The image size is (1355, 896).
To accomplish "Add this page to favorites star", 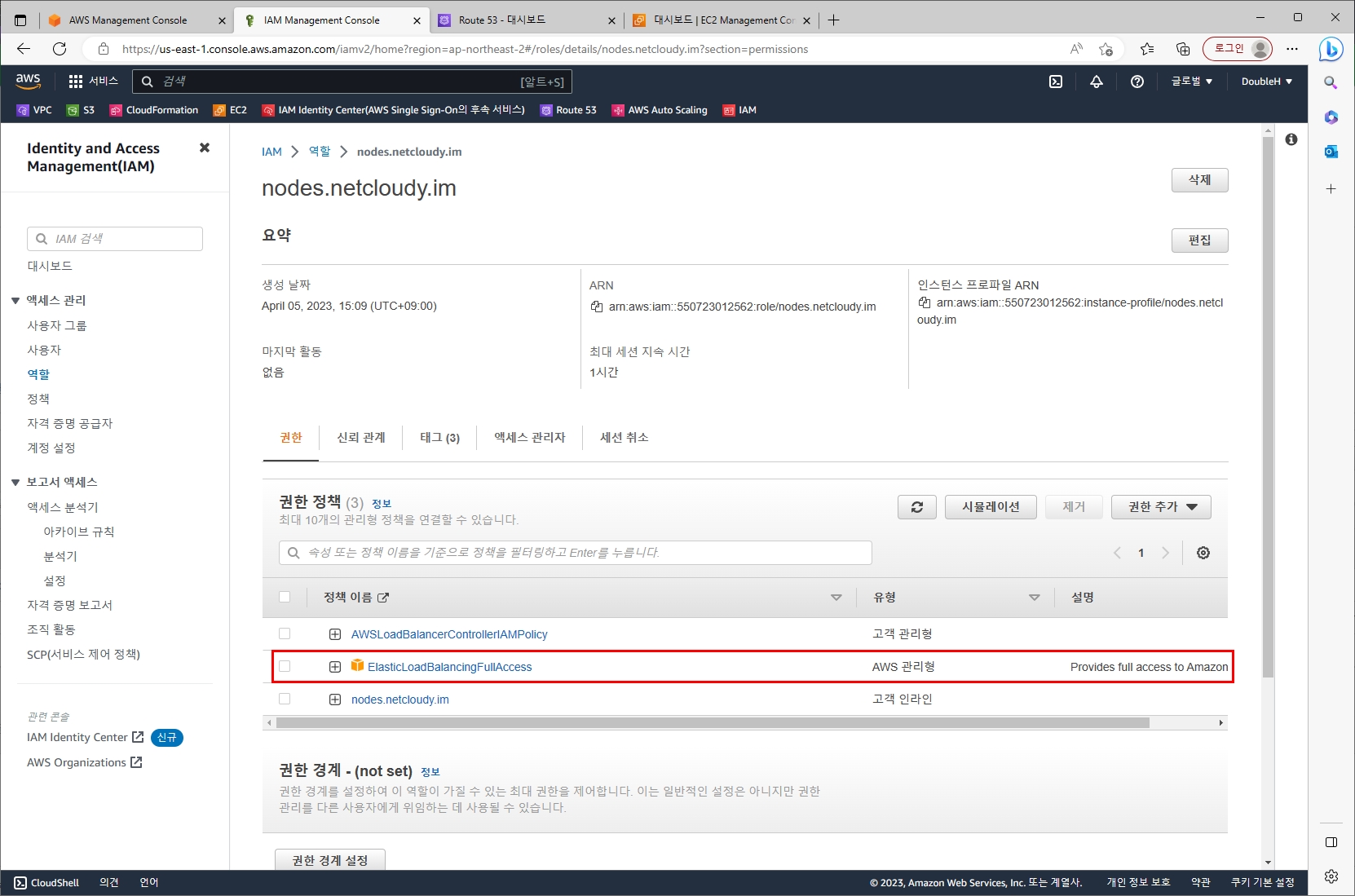I will pyautogui.click(x=1106, y=49).
